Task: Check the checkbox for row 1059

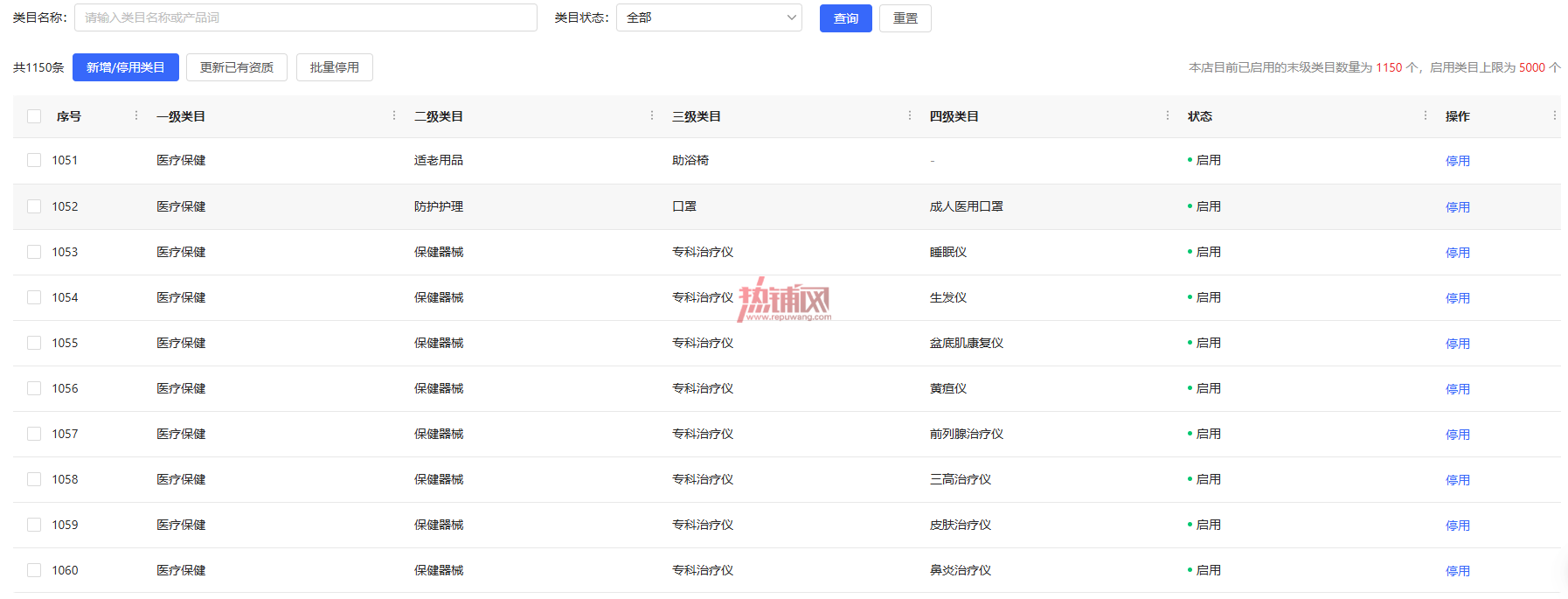Action: [34, 525]
